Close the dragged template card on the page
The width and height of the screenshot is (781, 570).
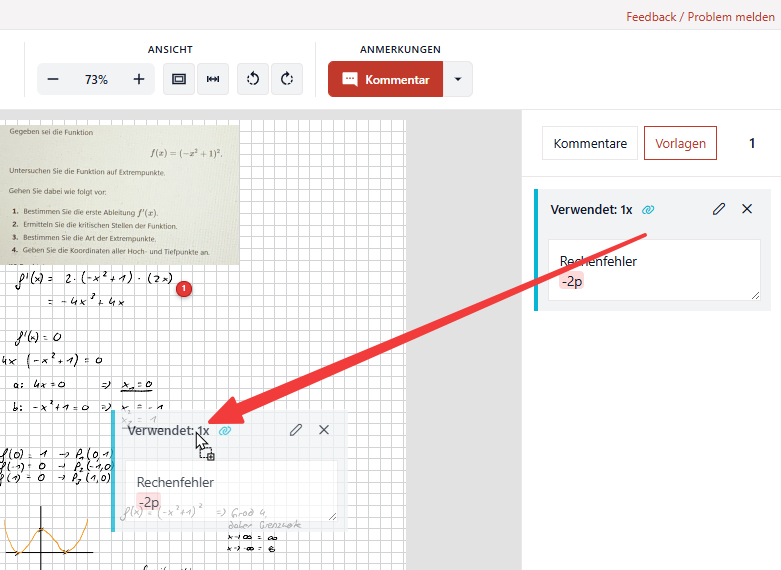[x=324, y=429]
